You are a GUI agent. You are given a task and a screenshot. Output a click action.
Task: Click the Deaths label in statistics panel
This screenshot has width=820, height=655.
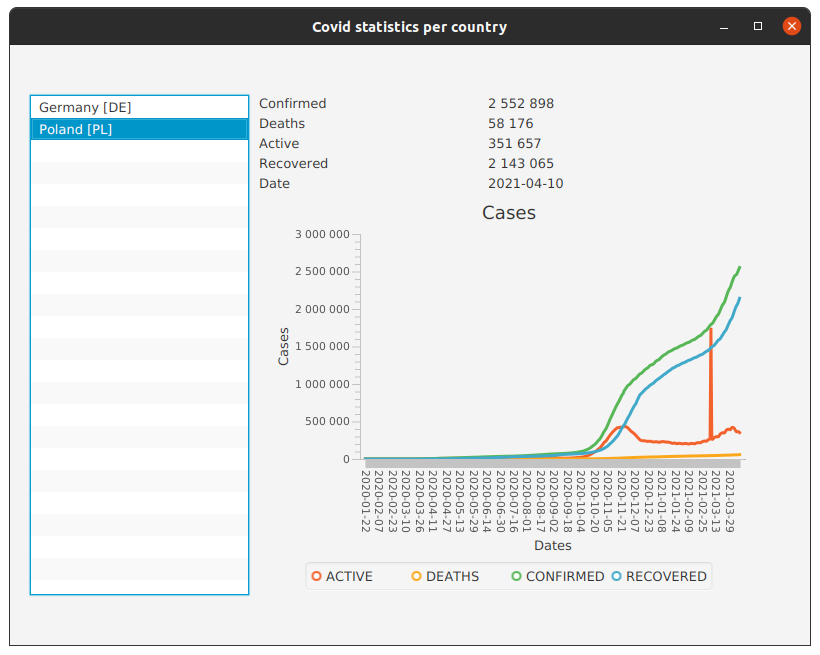[x=280, y=123]
